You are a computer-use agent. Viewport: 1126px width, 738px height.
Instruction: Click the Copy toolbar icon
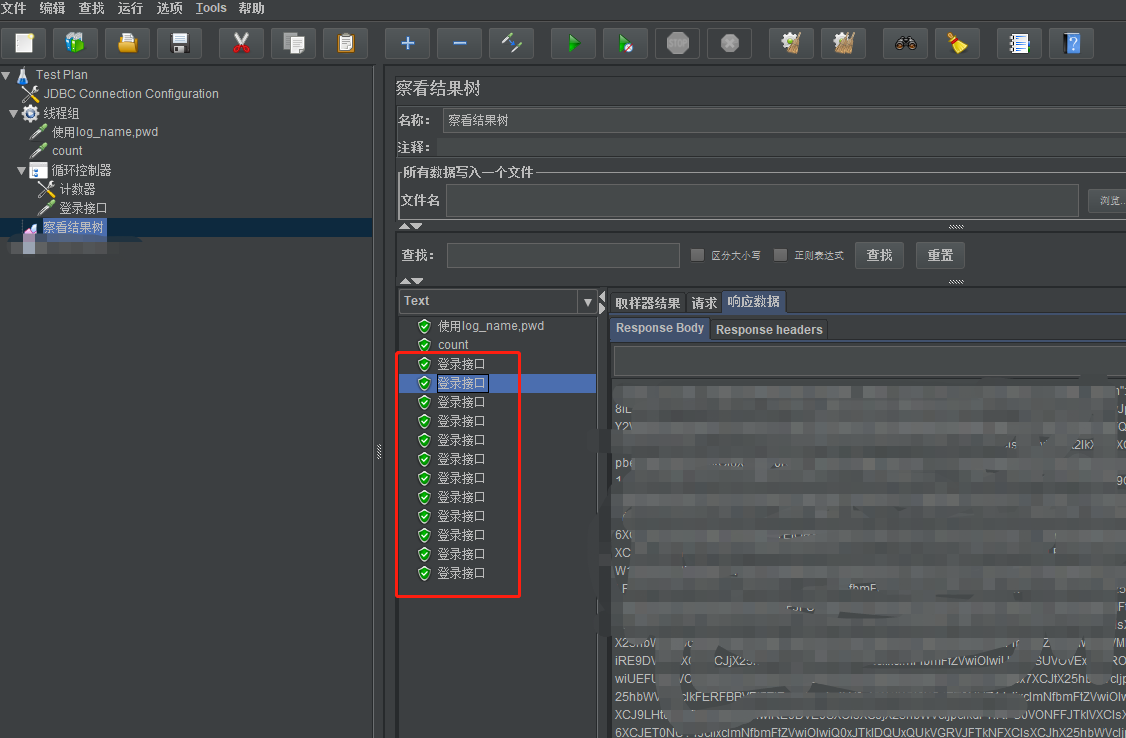coord(293,43)
